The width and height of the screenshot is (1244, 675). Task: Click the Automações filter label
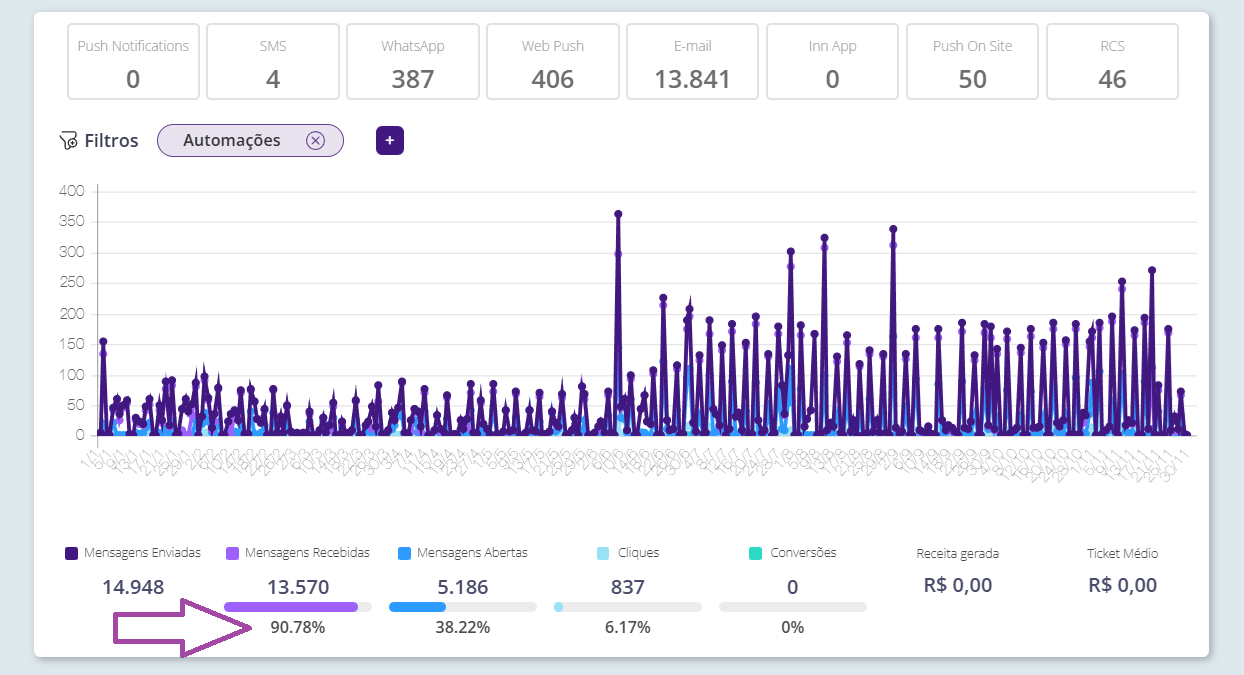(x=232, y=141)
